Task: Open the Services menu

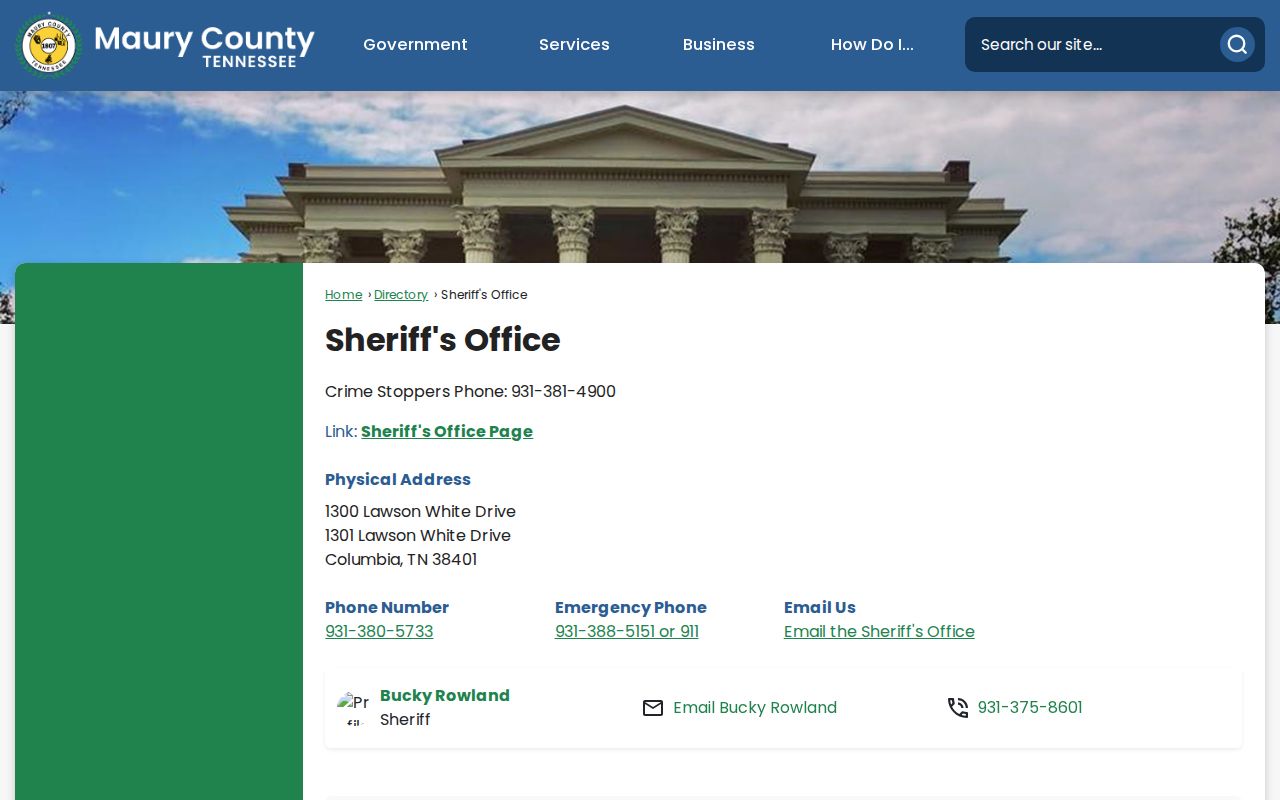Action: 574,45
